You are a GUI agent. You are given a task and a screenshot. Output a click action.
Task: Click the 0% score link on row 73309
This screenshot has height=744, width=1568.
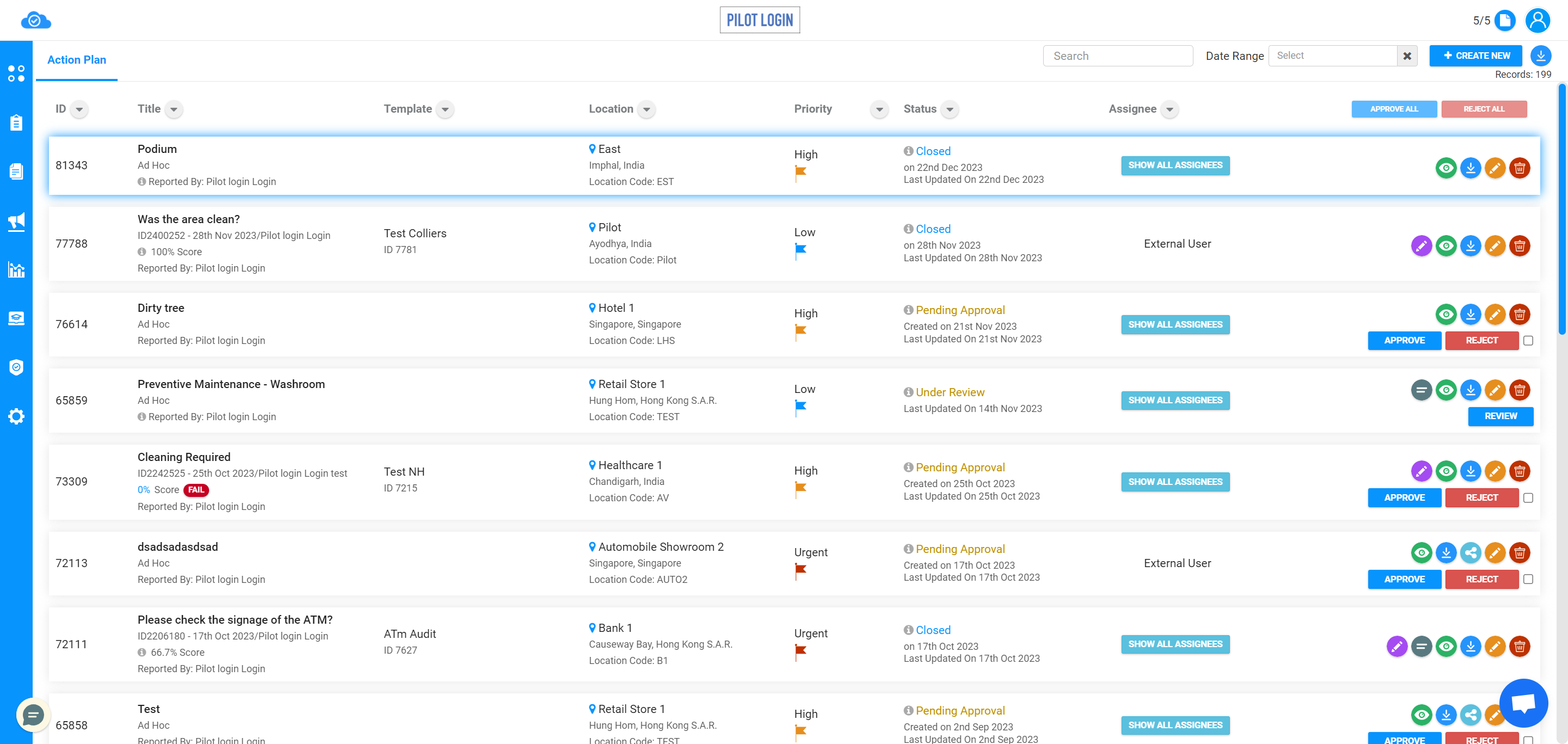click(x=144, y=490)
